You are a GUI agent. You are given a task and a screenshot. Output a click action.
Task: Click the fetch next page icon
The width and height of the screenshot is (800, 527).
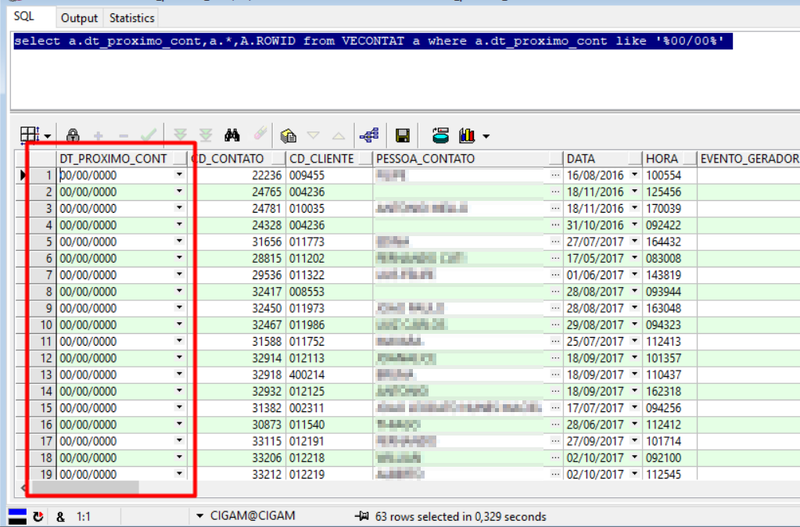pos(180,135)
